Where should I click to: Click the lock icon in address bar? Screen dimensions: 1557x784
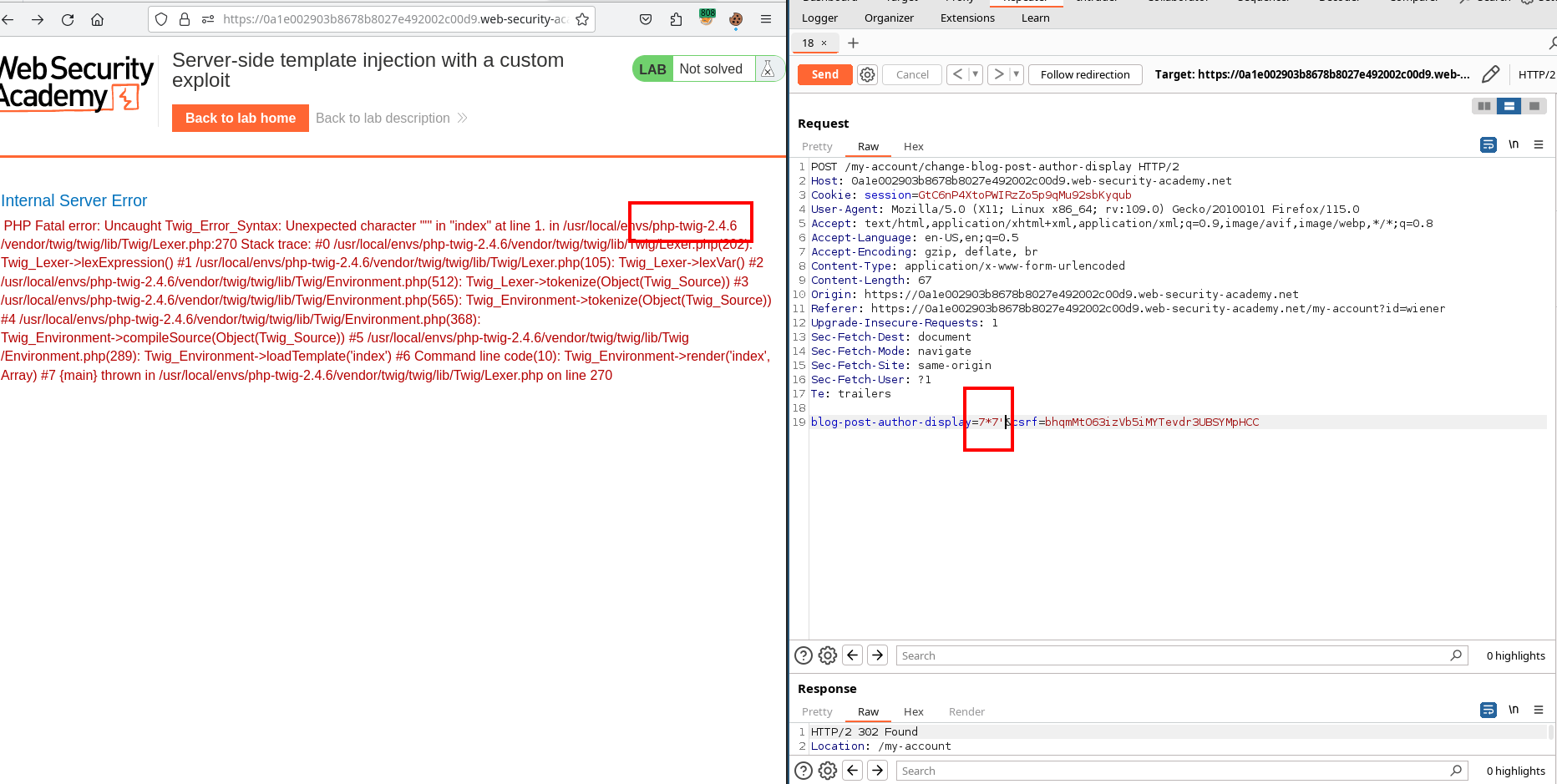point(185,19)
